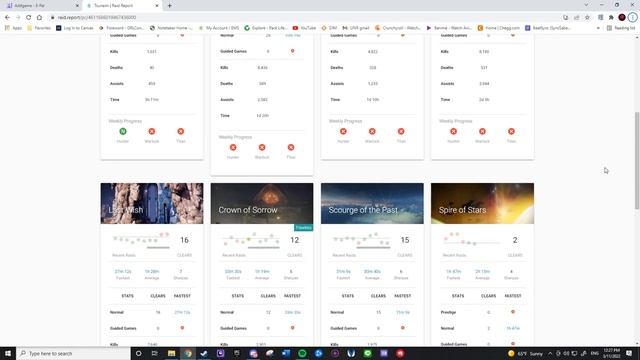Open the Crown of Sorrow raid banner

[262, 203]
